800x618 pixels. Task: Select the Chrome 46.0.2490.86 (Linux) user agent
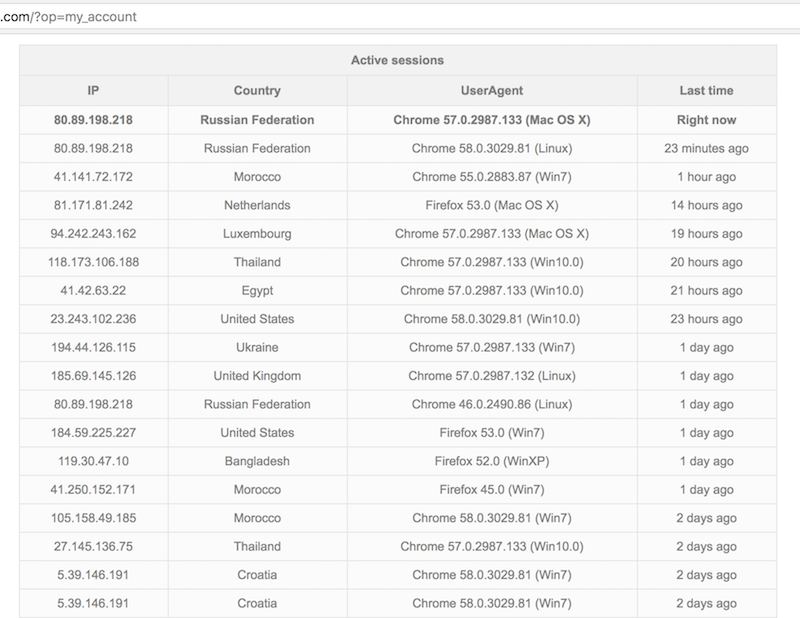tap(492, 404)
